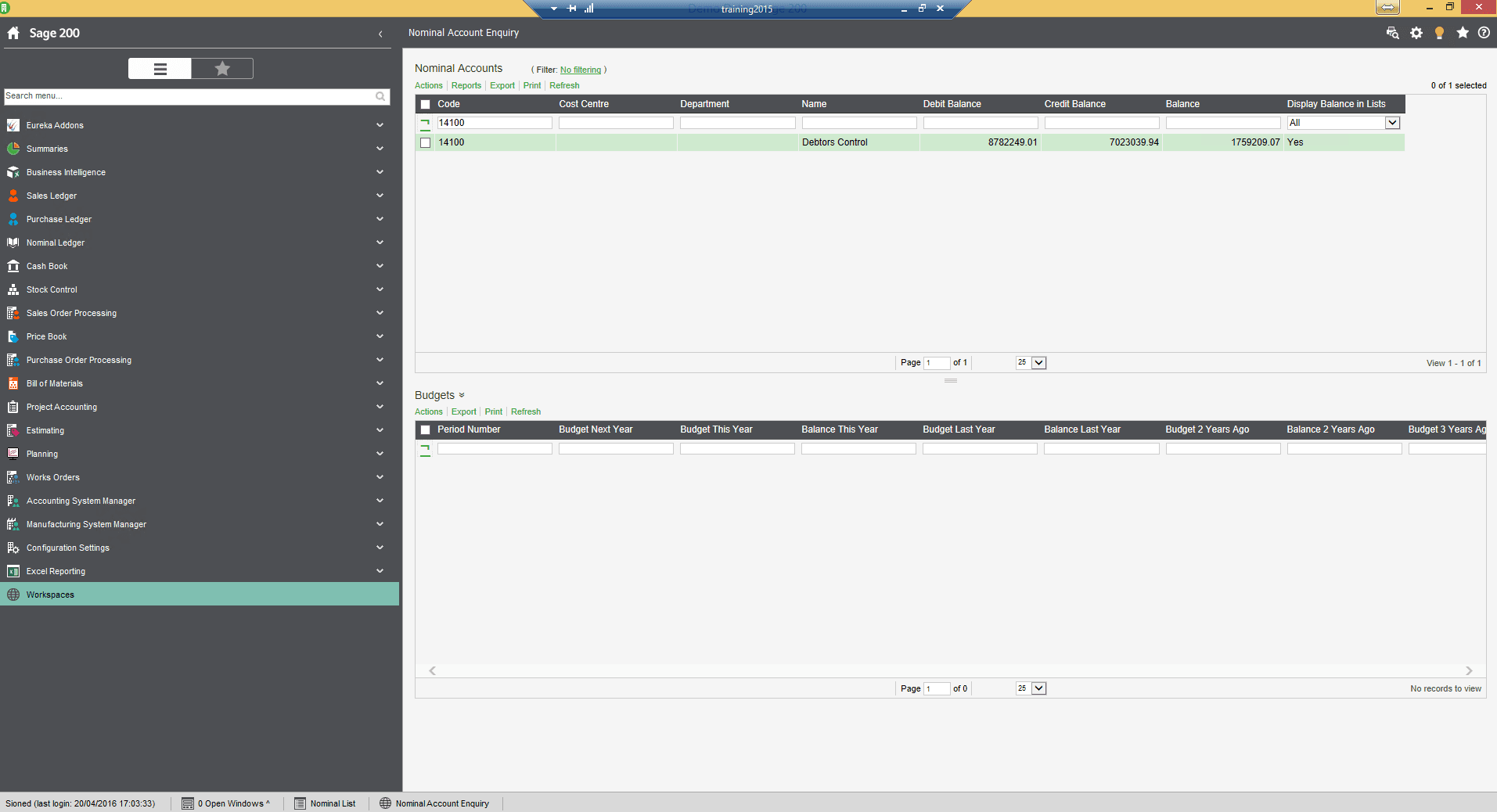Click the Excel Reporting icon
This screenshot has width=1497, height=812.
(13, 571)
